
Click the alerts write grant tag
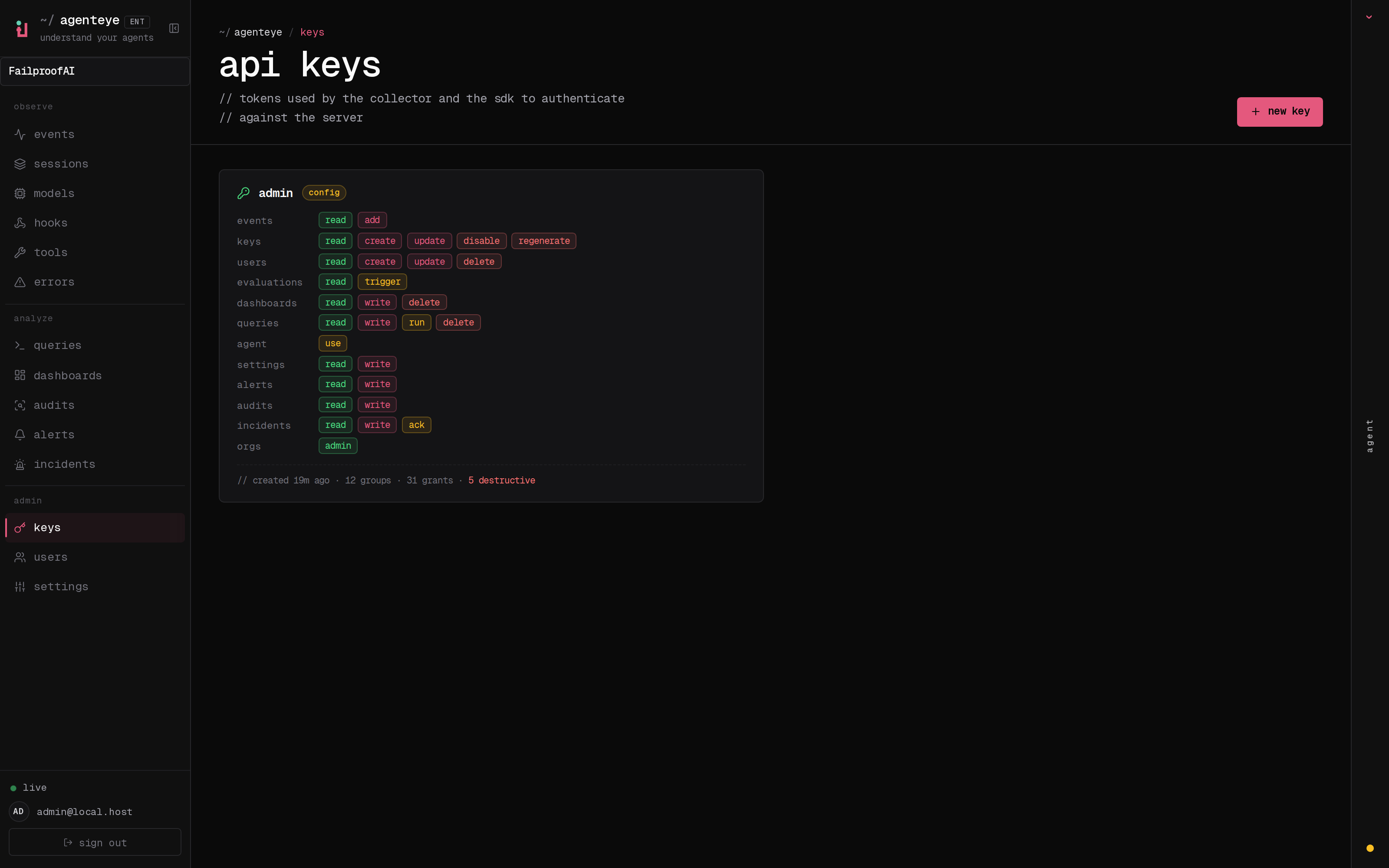[377, 384]
